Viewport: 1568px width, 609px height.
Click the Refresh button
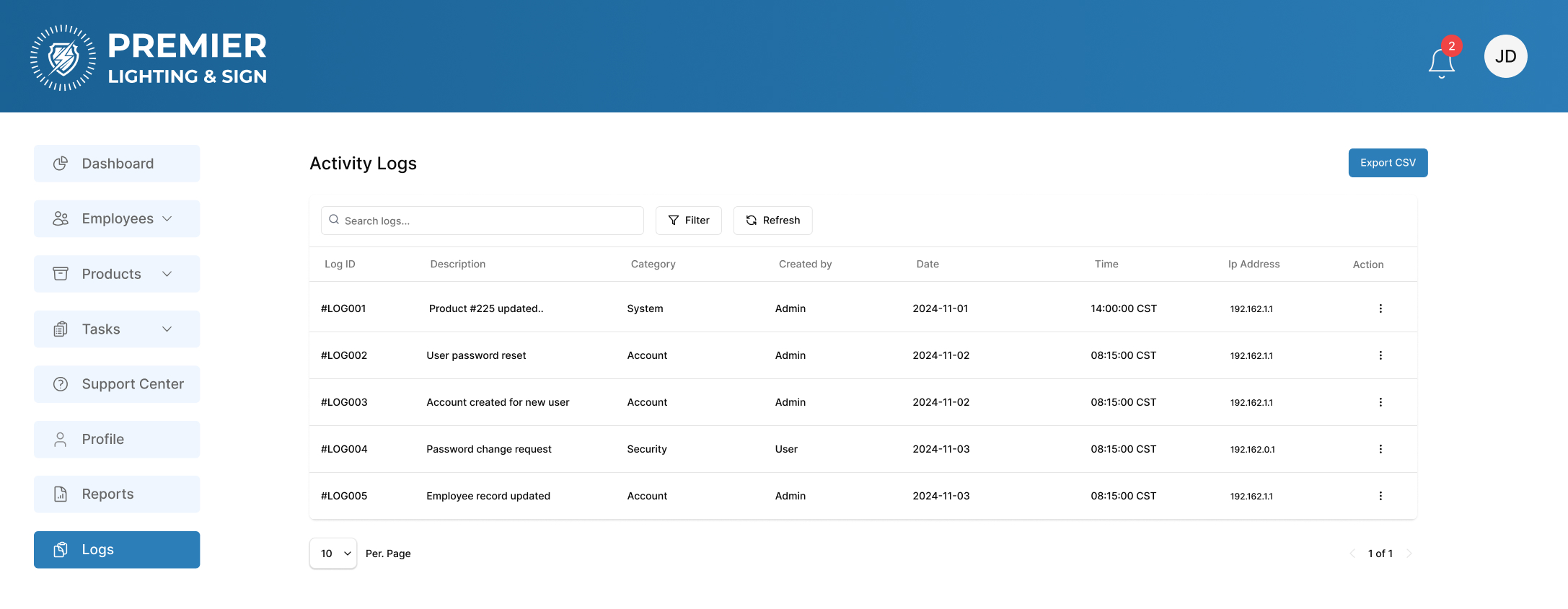(772, 221)
